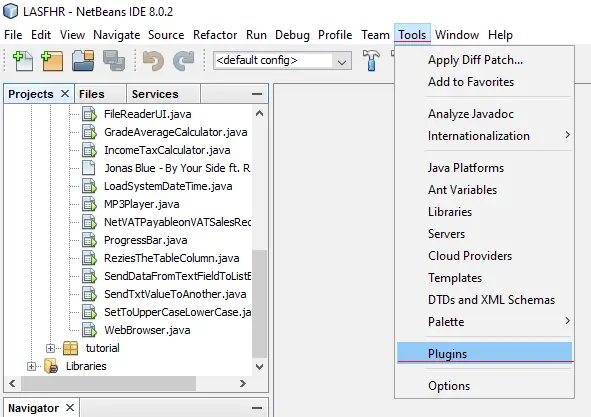Click the MP3Player.java file icon
Image resolution: width=591 pixels, height=417 pixels.
[x=89, y=204]
